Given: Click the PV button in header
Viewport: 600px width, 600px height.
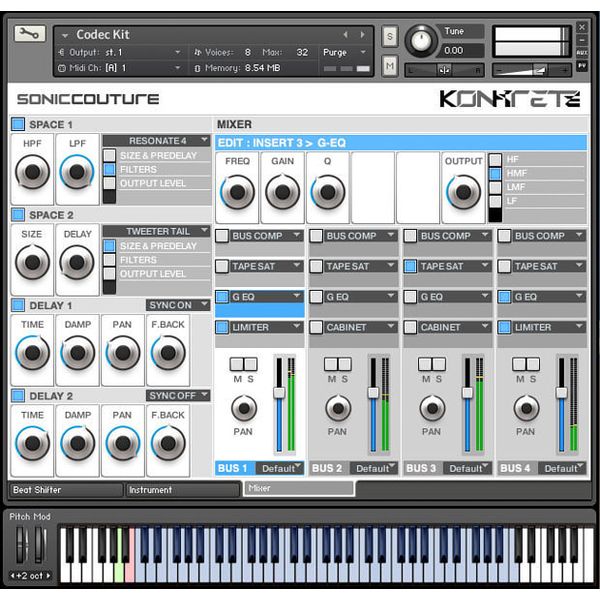Looking at the screenshot, I should tap(582, 66).
